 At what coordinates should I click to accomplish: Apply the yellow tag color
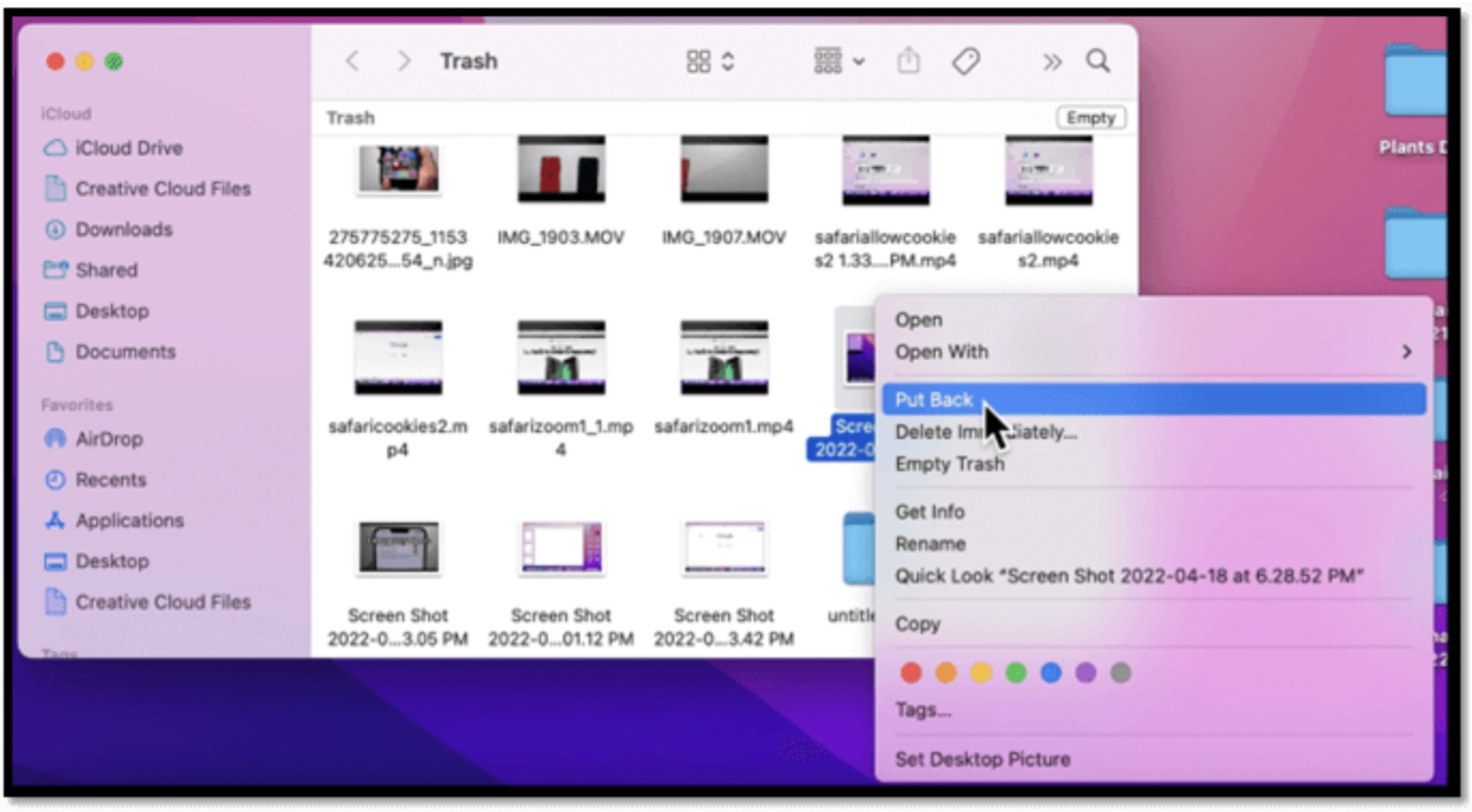click(980, 673)
